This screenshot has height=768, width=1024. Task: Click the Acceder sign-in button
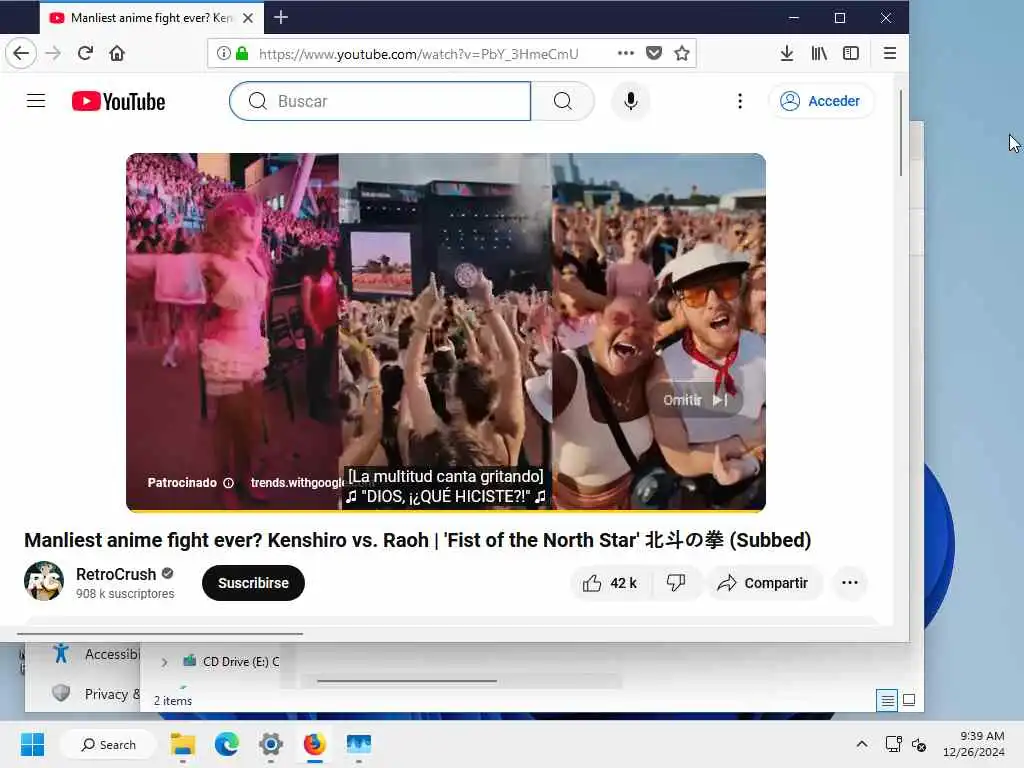(x=820, y=101)
